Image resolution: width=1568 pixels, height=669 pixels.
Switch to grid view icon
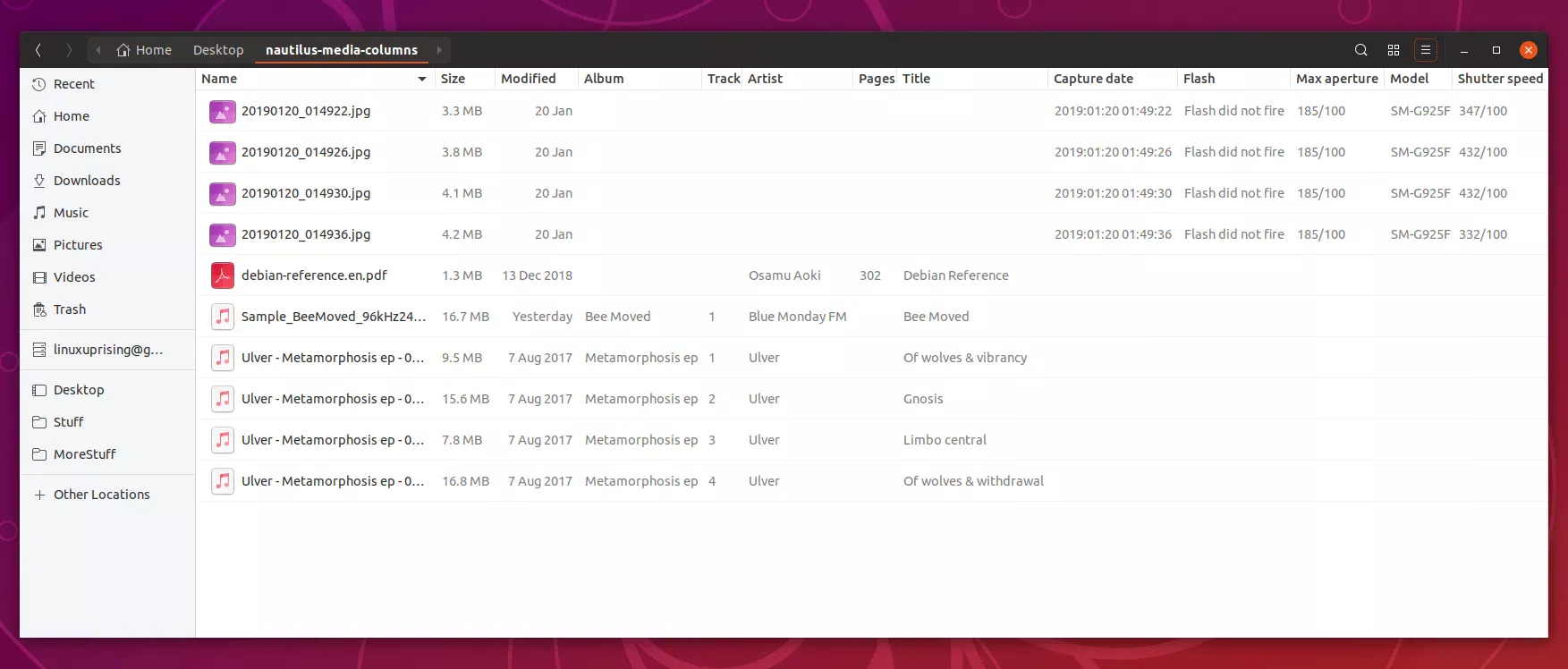pyautogui.click(x=1393, y=50)
